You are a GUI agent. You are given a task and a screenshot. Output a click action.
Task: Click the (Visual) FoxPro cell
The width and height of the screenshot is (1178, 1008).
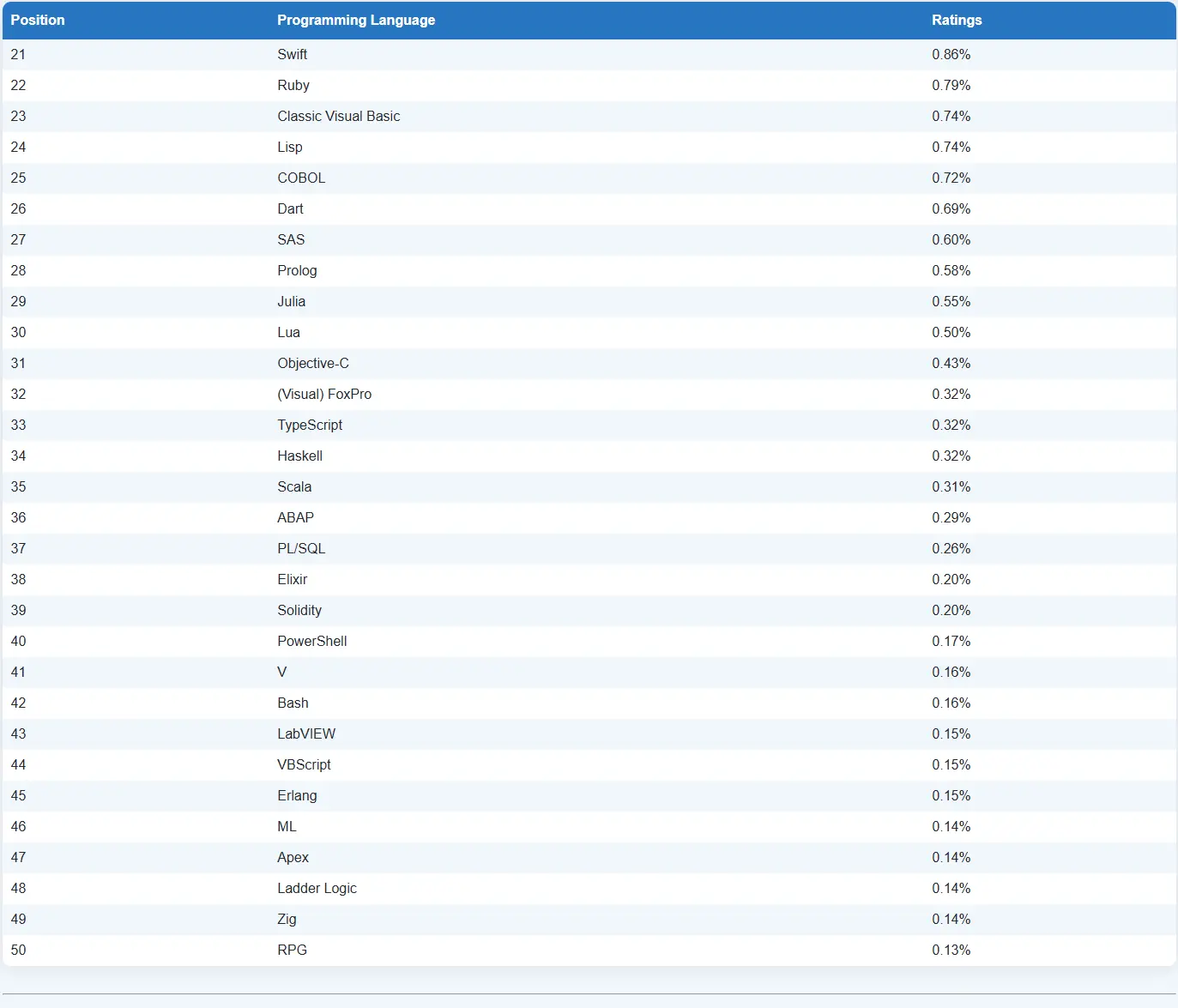[324, 394]
